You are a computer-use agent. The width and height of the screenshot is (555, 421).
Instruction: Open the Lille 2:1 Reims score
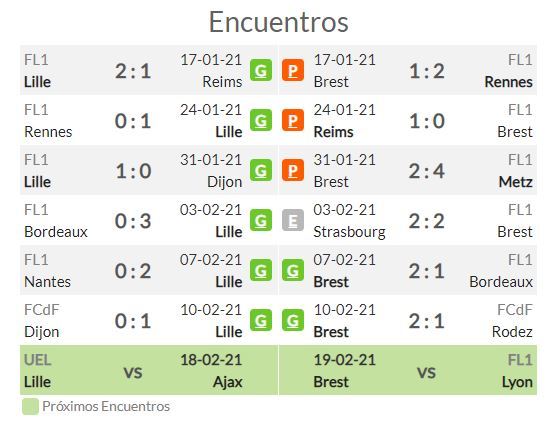[133, 71]
